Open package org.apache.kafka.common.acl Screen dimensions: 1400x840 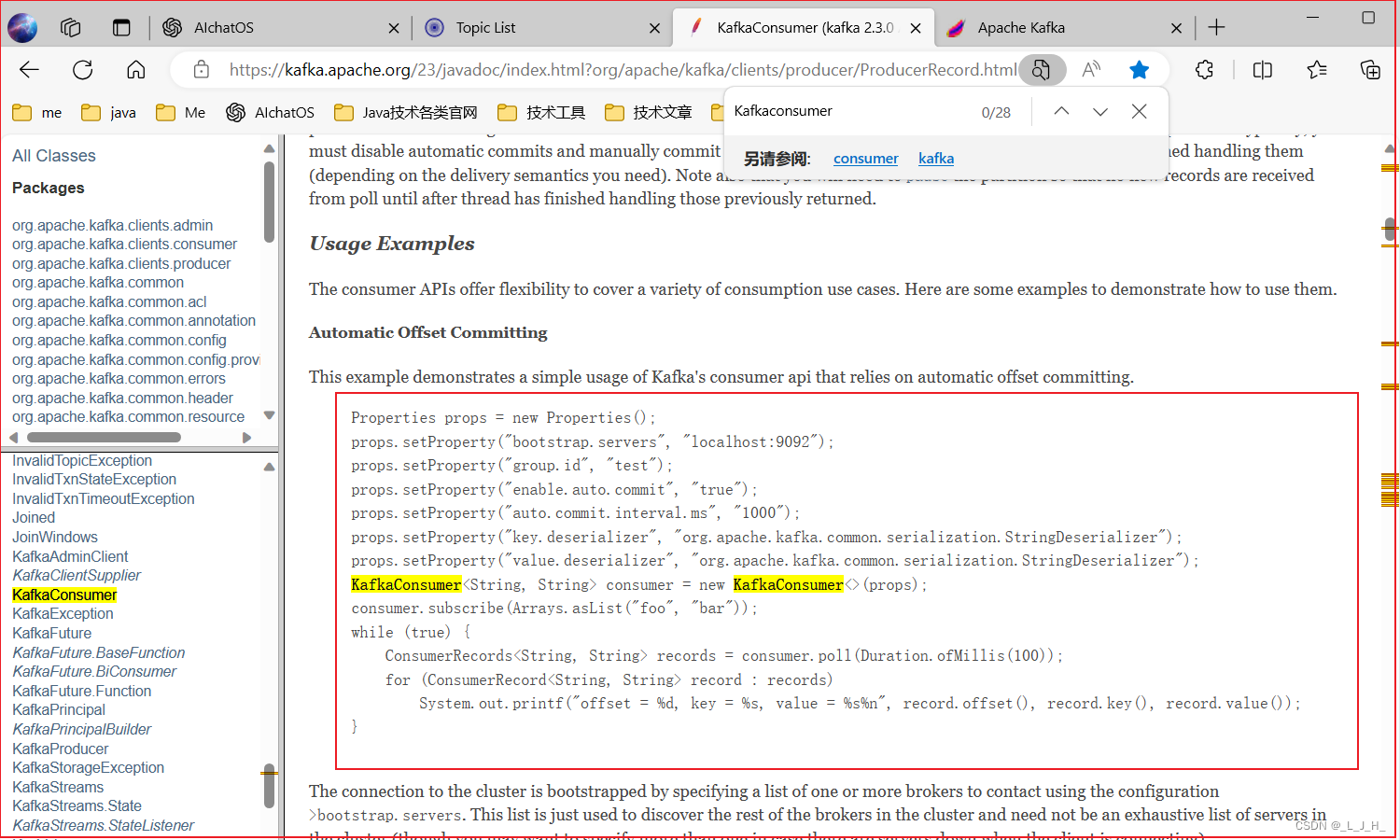tap(109, 302)
